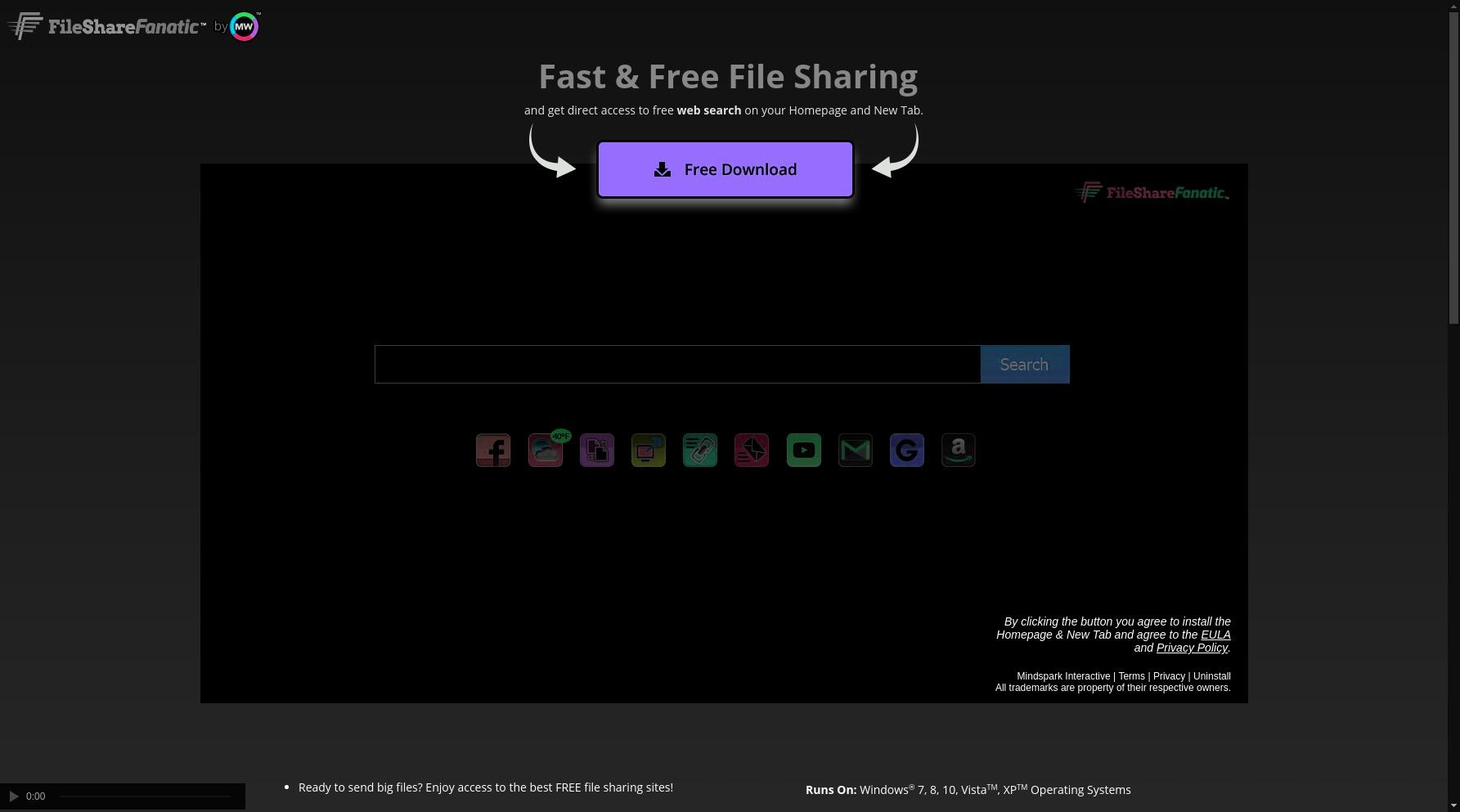Click the 'Fast & Free File Sharing' heading
The height and width of the screenshot is (812, 1460).
coord(728,77)
